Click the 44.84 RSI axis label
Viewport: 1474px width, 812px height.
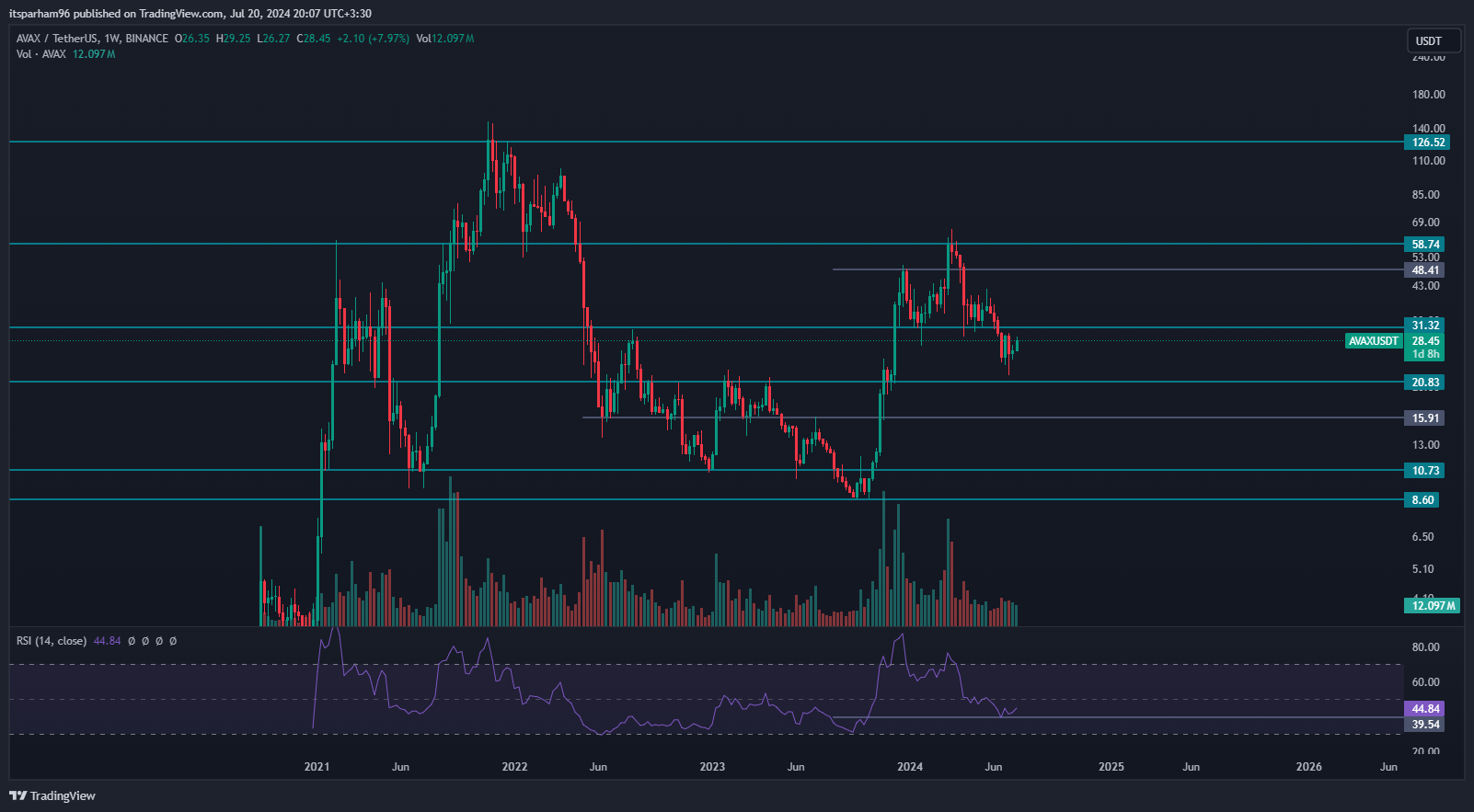click(1425, 709)
